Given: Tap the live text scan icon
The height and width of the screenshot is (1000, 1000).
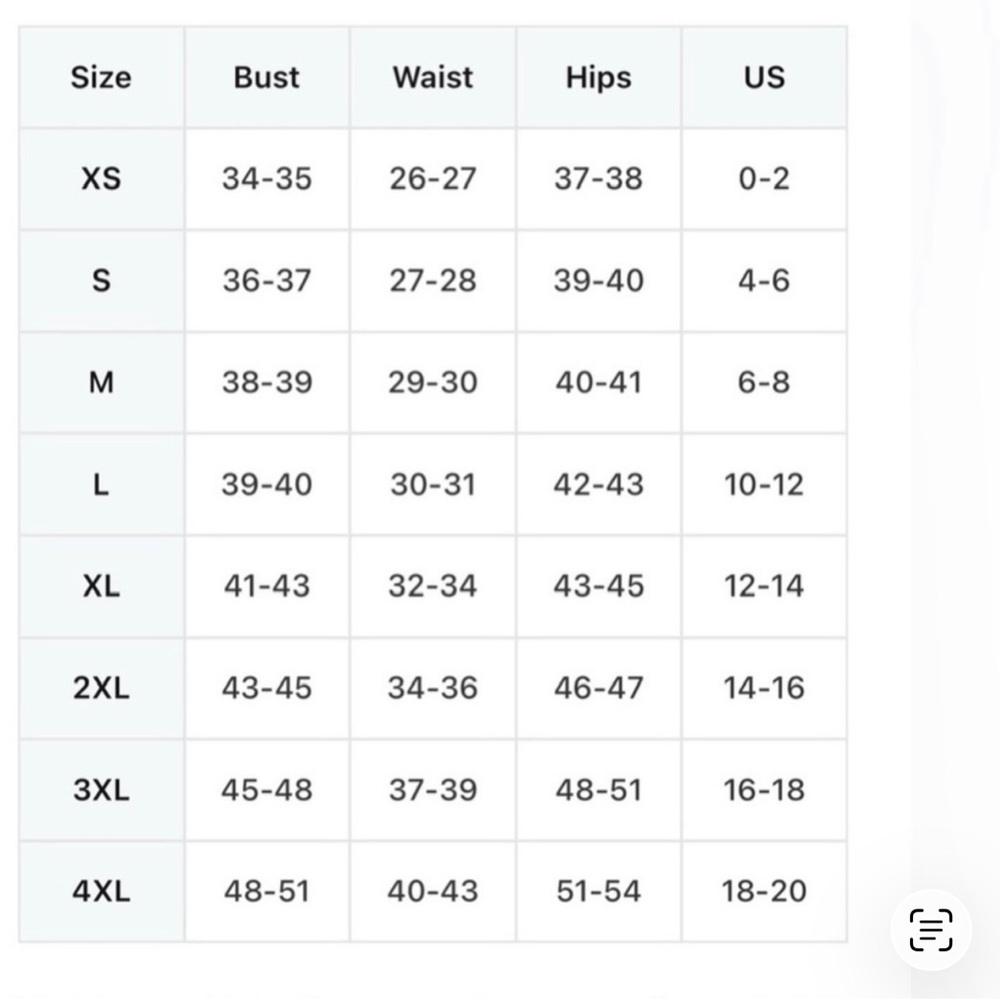Looking at the screenshot, I should coord(930,930).
